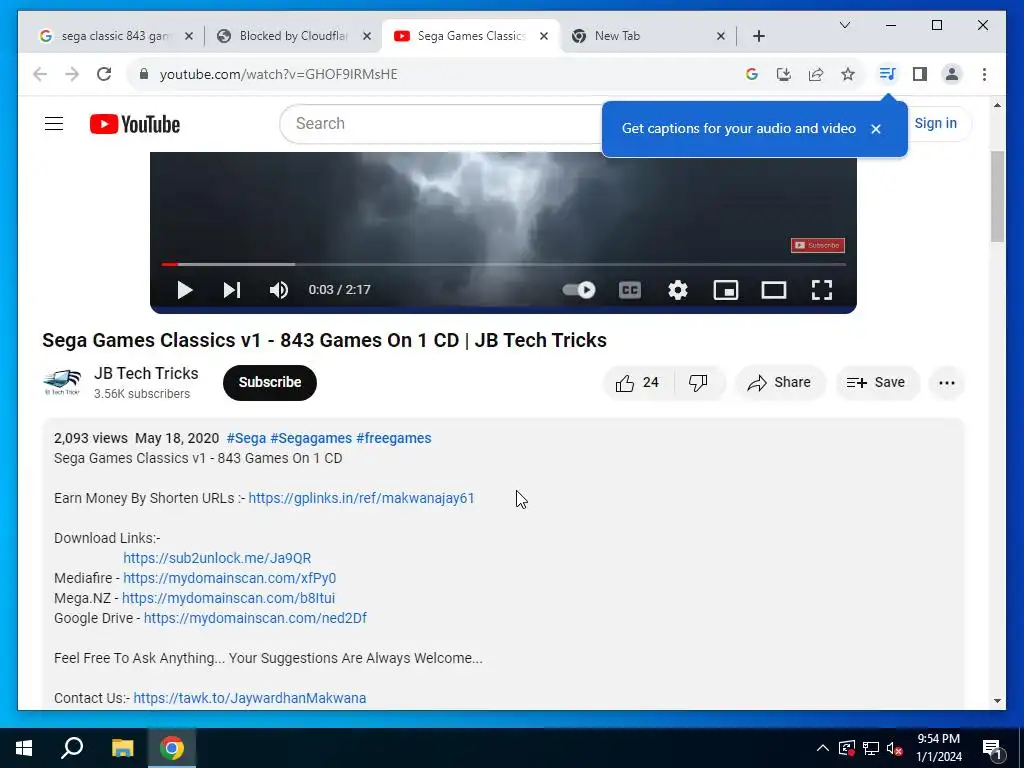1024x768 pixels.
Task: Open the muted volume tray icon
Action: coord(895,748)
